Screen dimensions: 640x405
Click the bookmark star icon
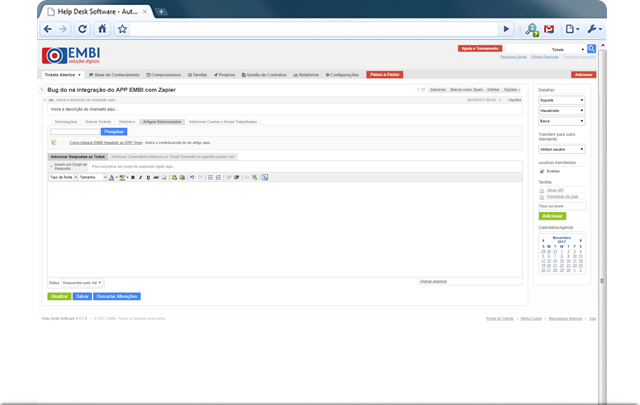pyautogui.click(x=122, y=30)
